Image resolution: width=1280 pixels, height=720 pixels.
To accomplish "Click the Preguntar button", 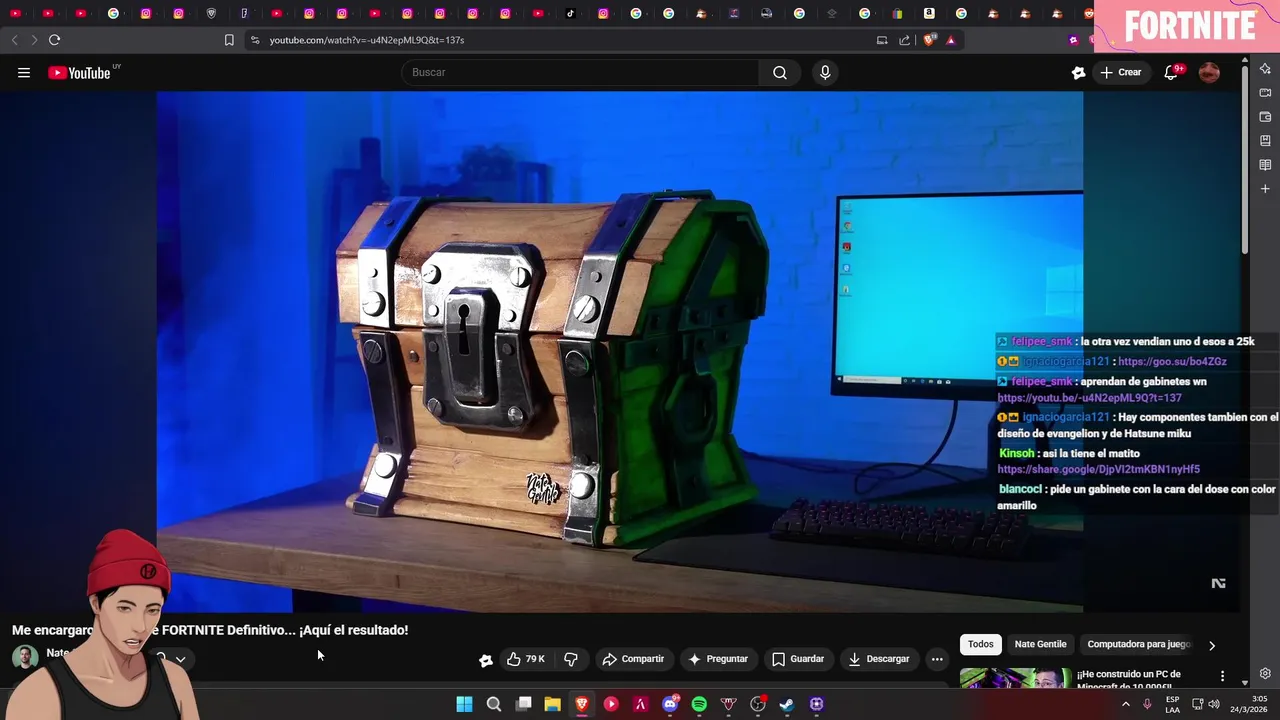I will 718,659.
